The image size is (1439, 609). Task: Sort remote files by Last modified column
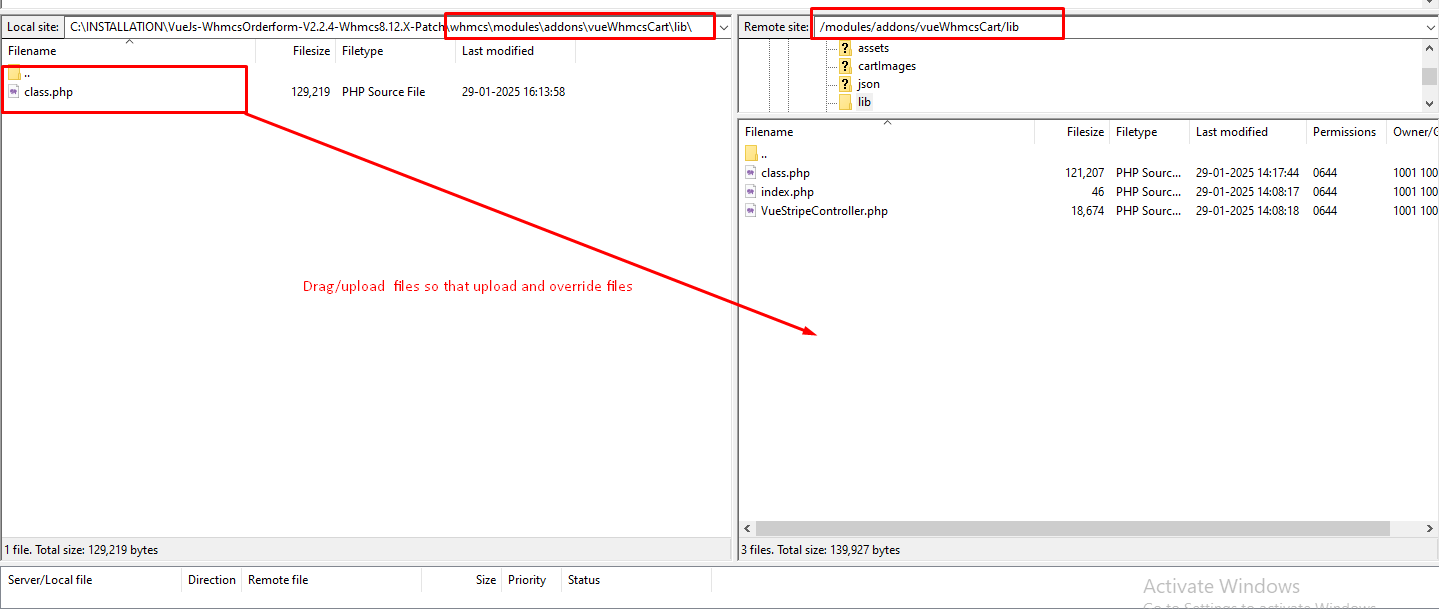pos(1231,132)
